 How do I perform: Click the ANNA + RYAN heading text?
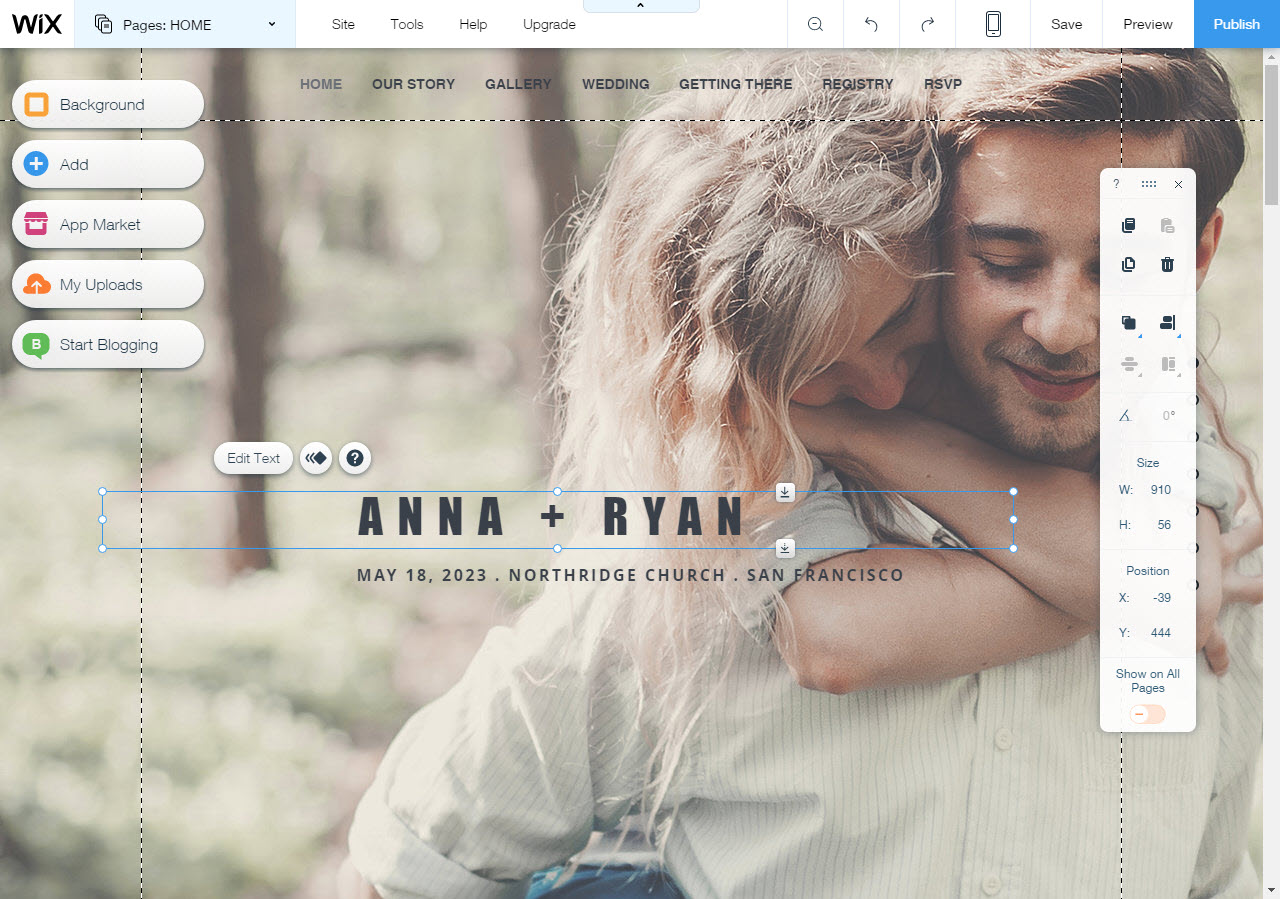552,518
